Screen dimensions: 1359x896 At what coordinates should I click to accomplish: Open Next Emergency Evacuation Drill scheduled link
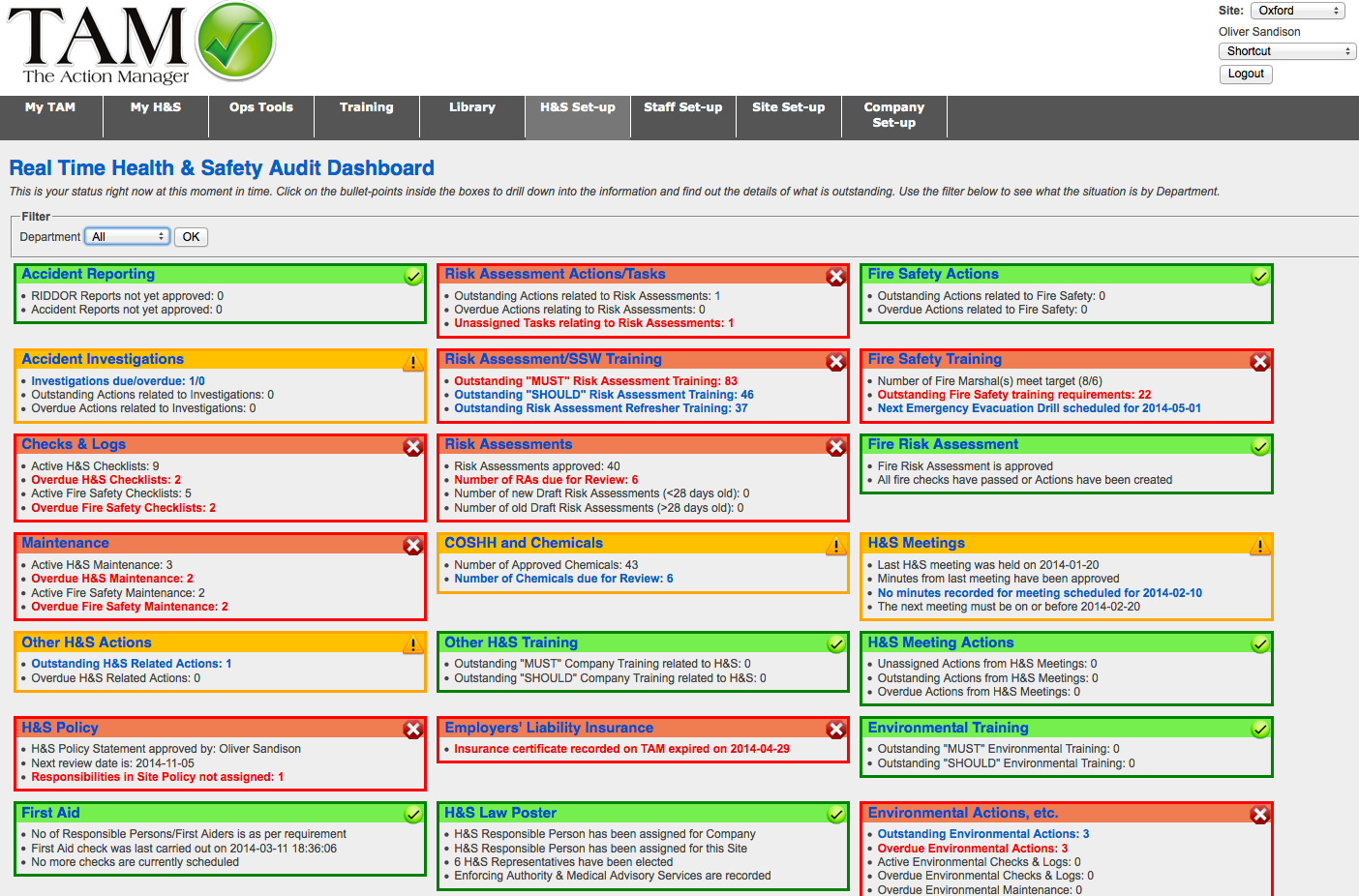pyautogui.click(x=1040, y=408)
